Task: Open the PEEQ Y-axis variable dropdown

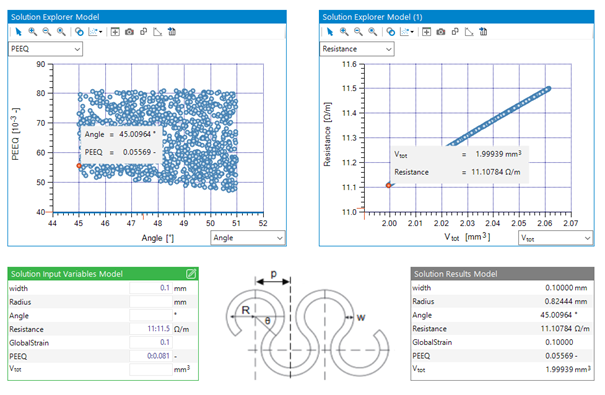Action: point(45,49)
